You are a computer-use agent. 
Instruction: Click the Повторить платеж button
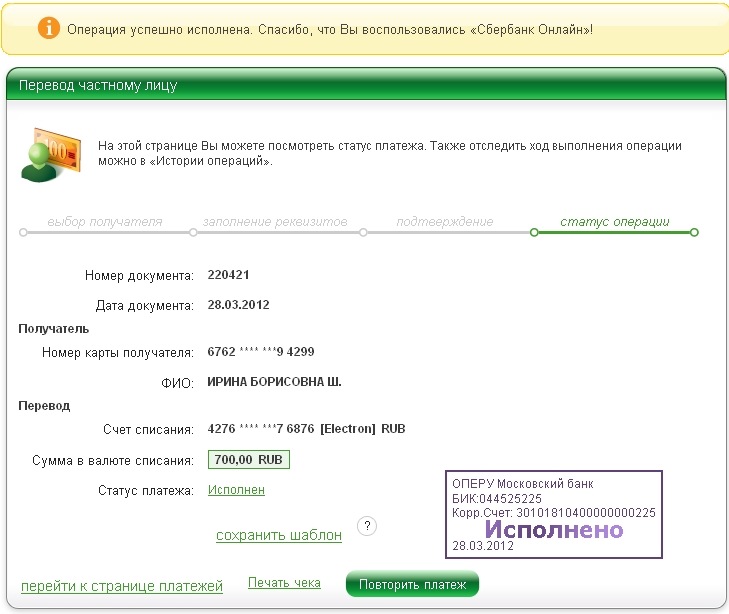[412, 584]
